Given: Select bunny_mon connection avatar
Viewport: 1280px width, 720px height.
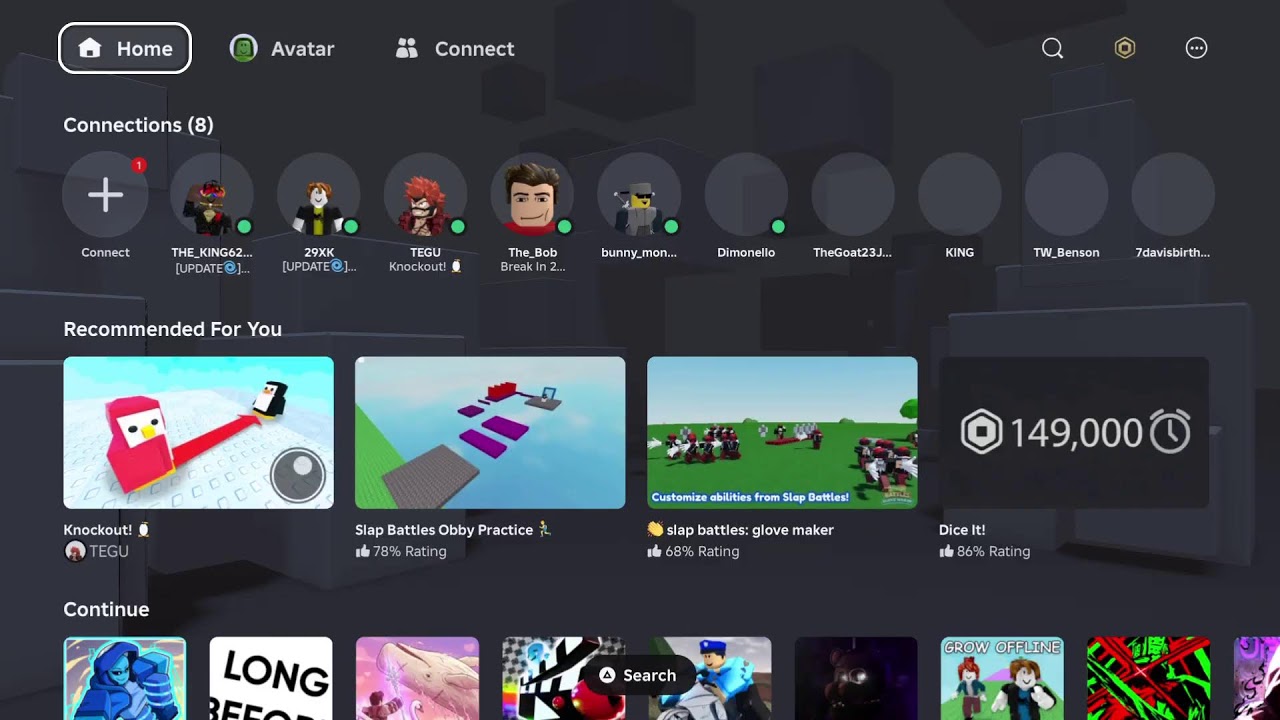Looking at the screenshot, I should (639, 195).
